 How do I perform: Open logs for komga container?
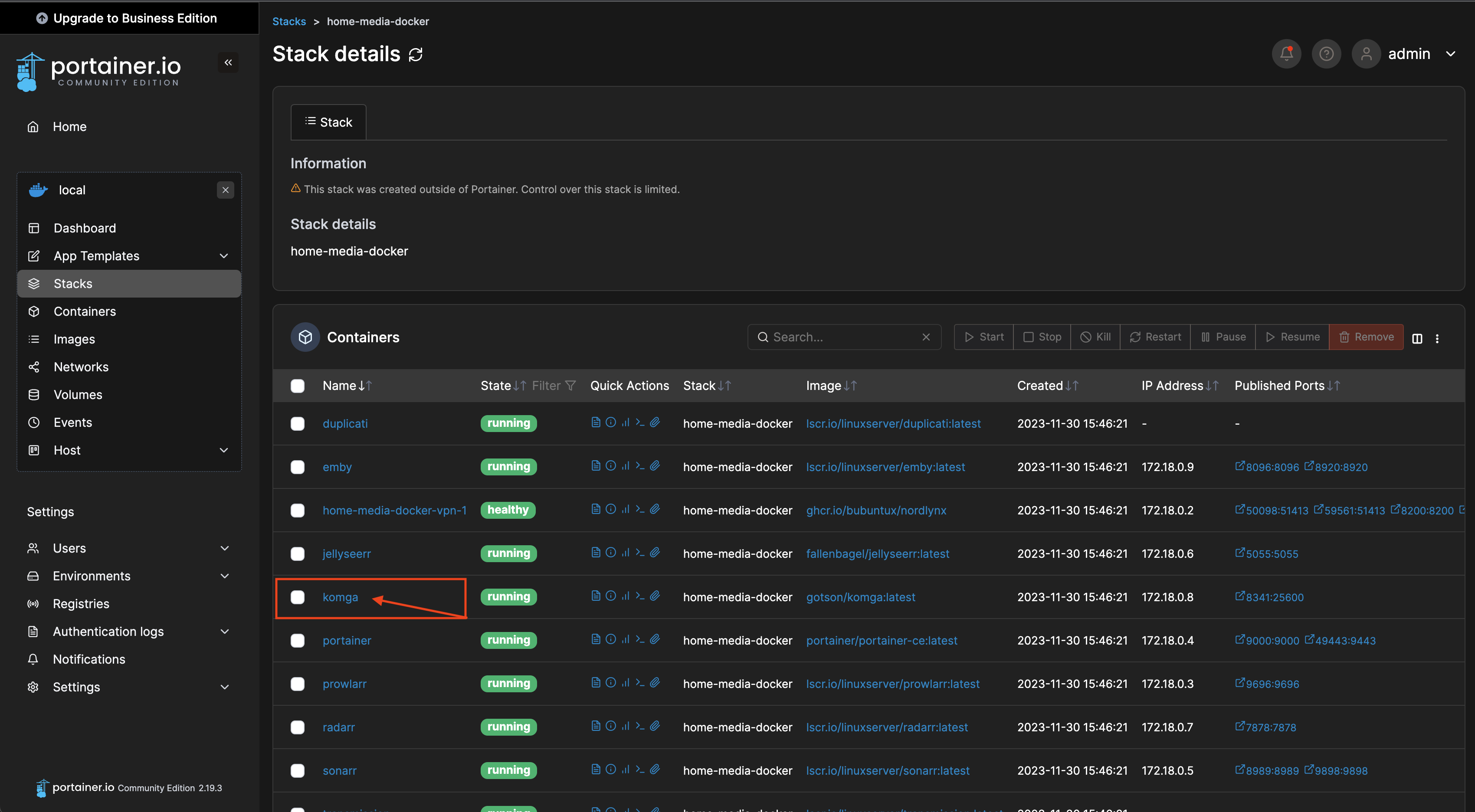596,596
